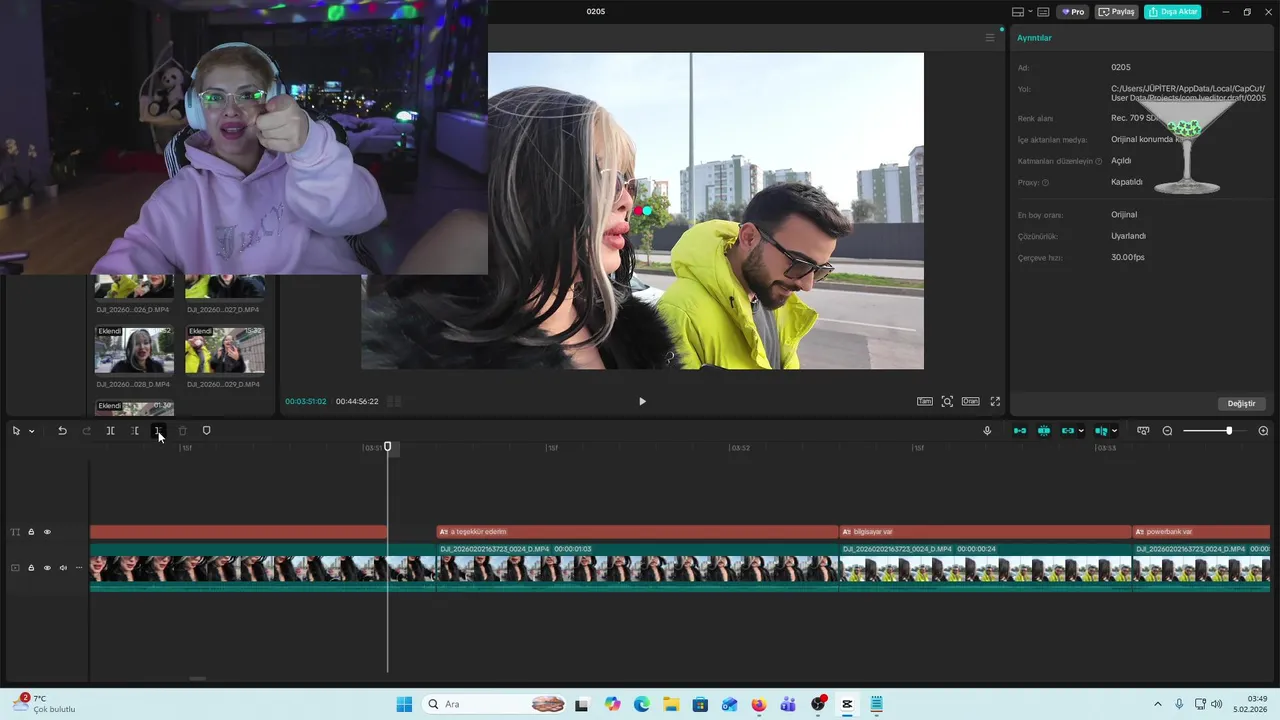Click the Dışa Aktar export button
Viewport: 1280px width, 720px height.
(1172, 12)
